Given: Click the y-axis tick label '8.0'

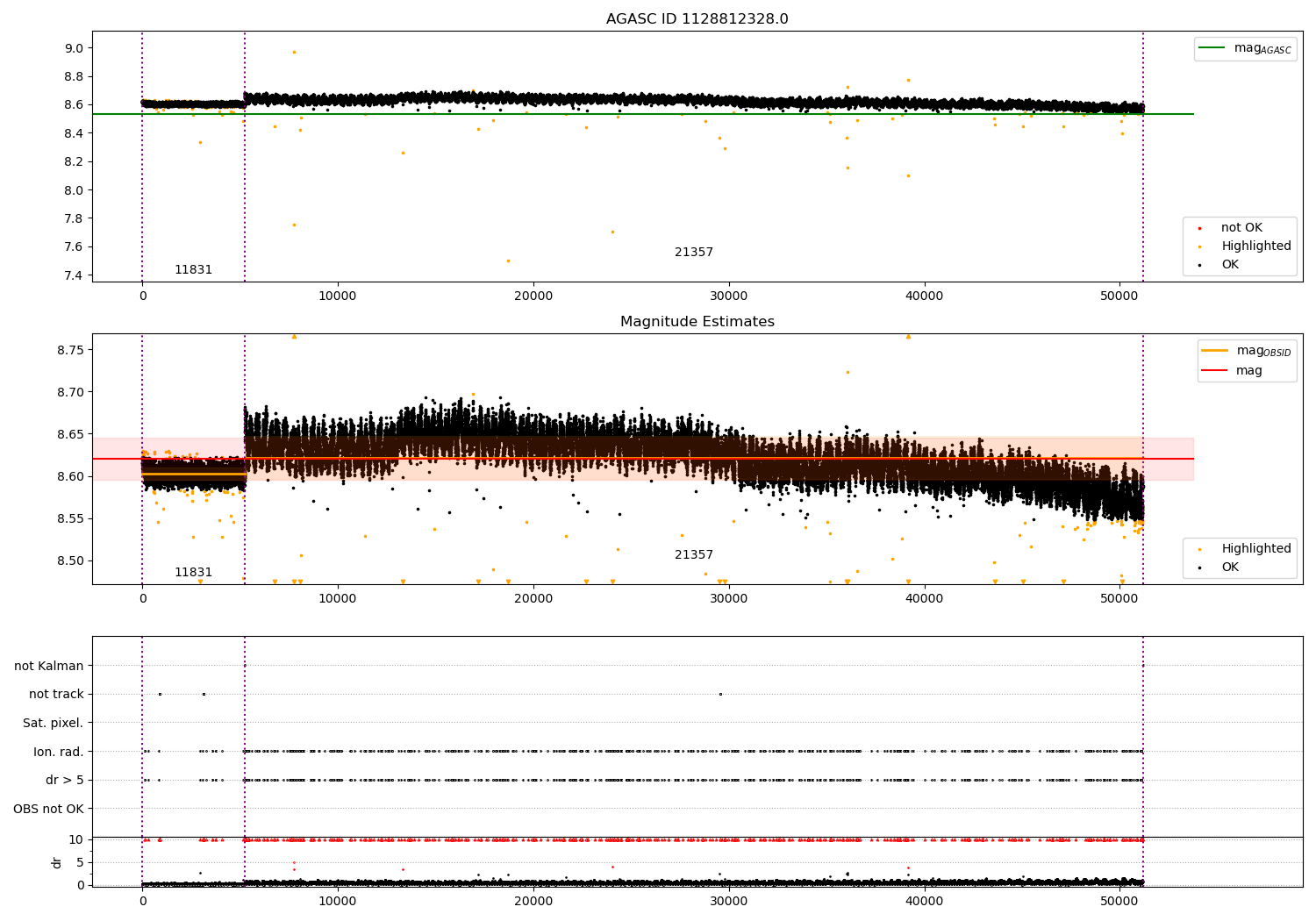Looking at the screenshot, I should pyautogui.click(x=74, y=190).
